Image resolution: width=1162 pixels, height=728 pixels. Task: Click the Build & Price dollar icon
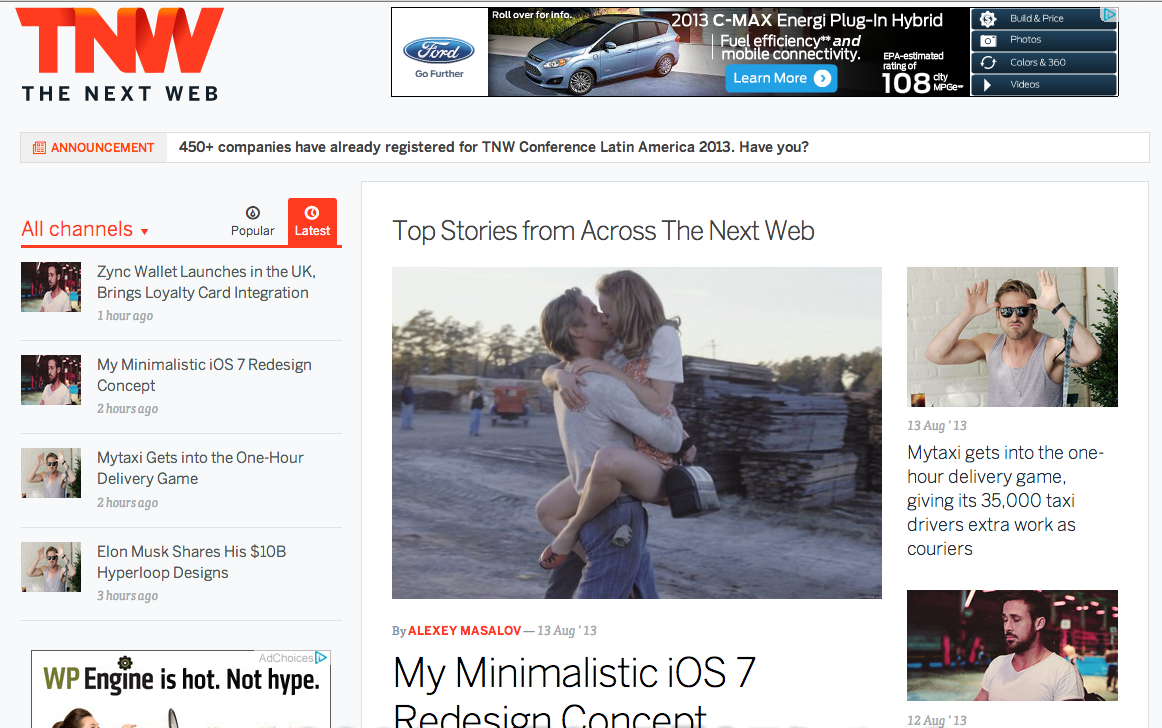click(x=988, y=19)
